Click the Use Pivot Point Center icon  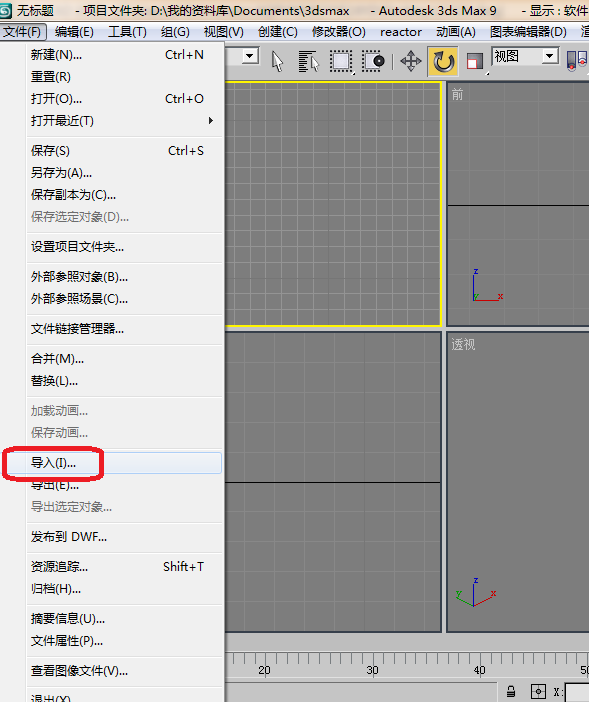coord(577,61)
